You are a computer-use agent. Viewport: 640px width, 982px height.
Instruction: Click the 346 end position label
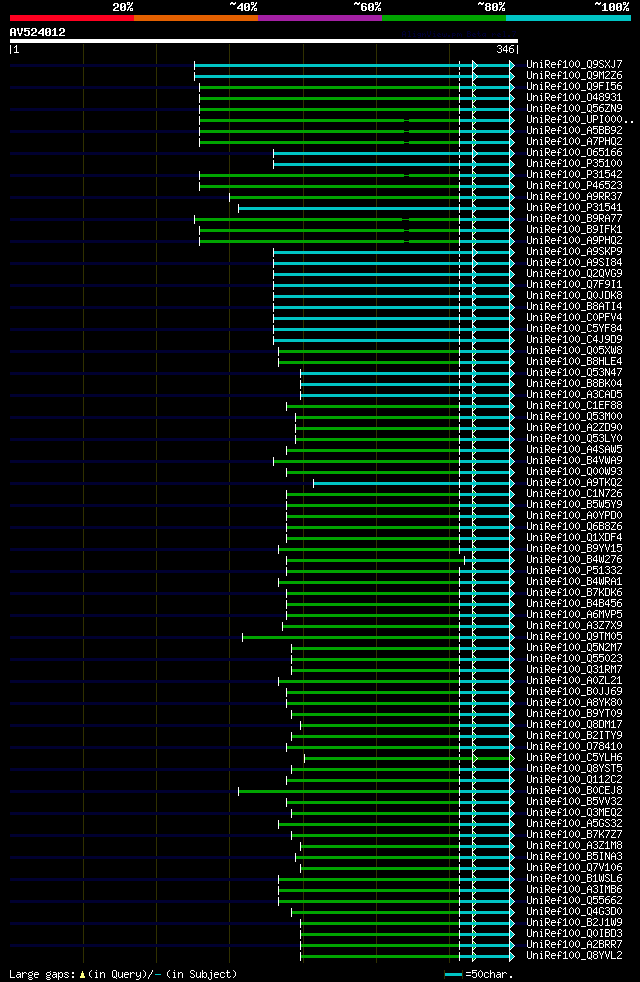pyautogui.click(x=505, y=49)
